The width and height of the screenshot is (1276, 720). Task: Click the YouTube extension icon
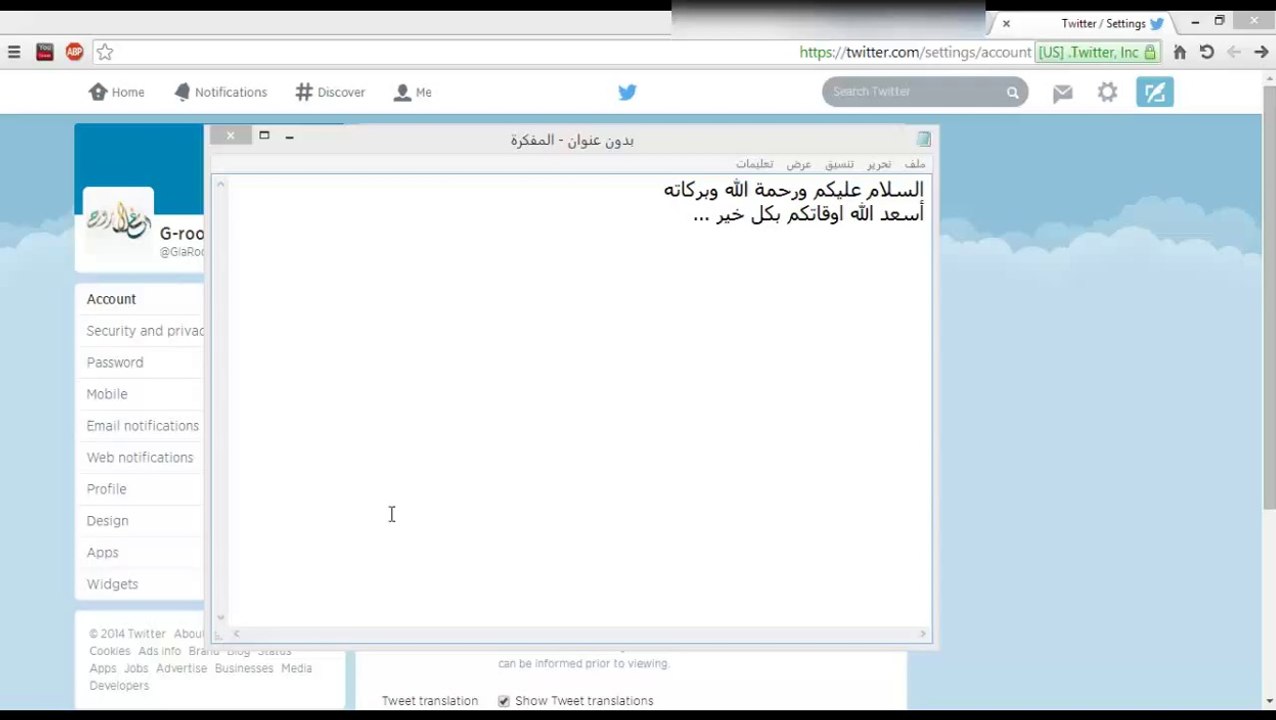click(x=44, y=52)
